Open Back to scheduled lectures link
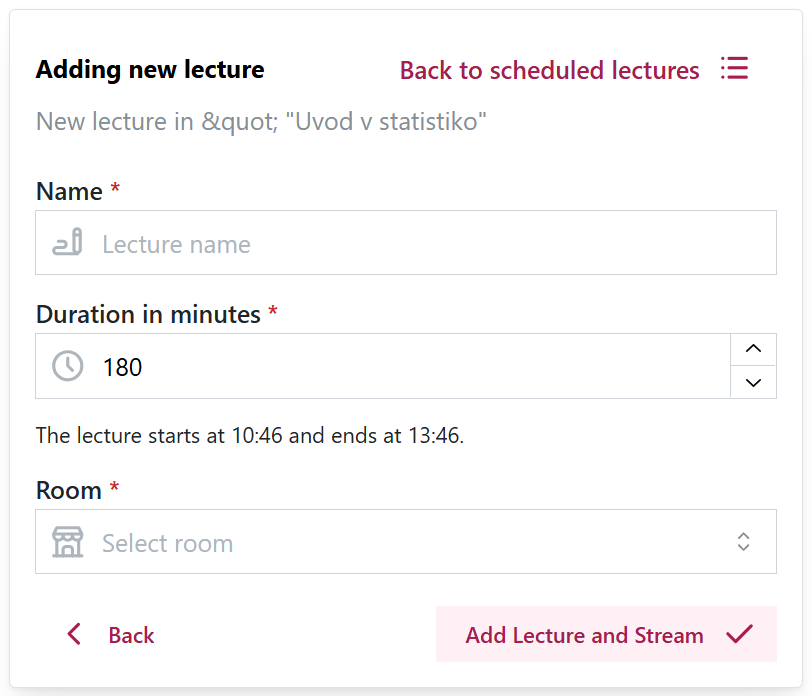Viewport: 812px width, 696px height. pos(549,70)
